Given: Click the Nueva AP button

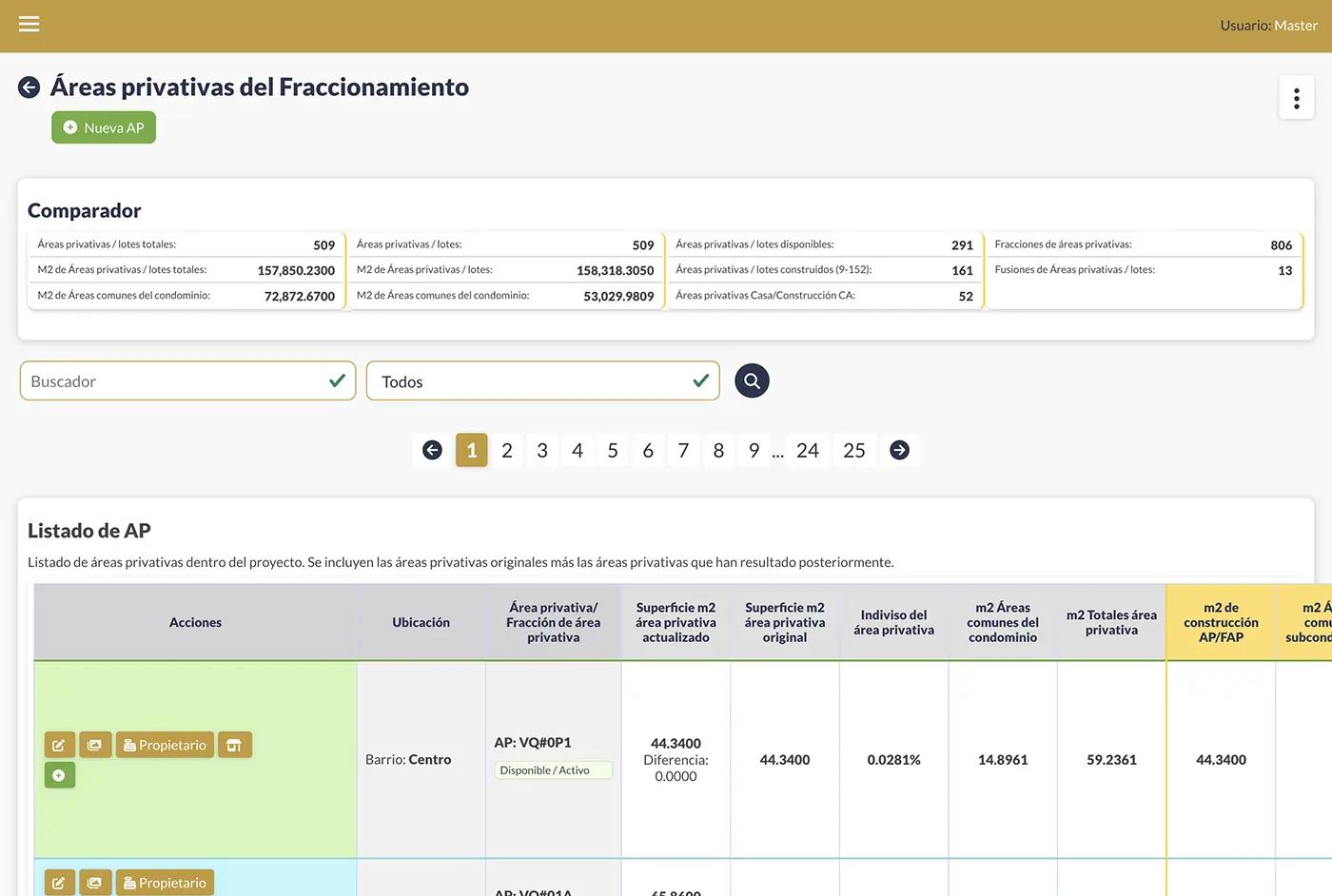Looking at the screenshot, I should [104, 127].
